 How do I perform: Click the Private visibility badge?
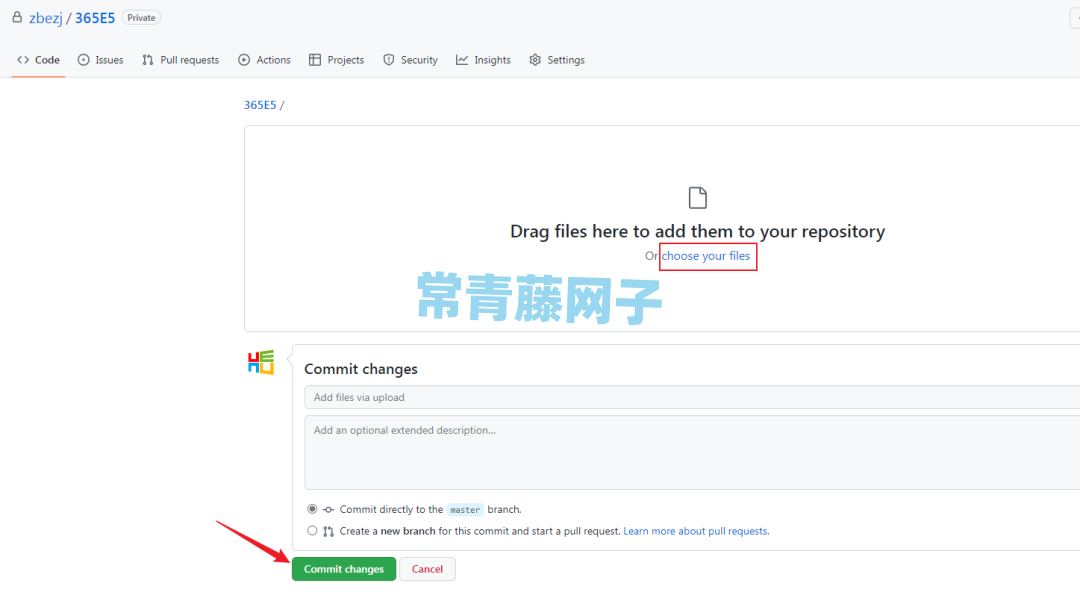(141, 18)
